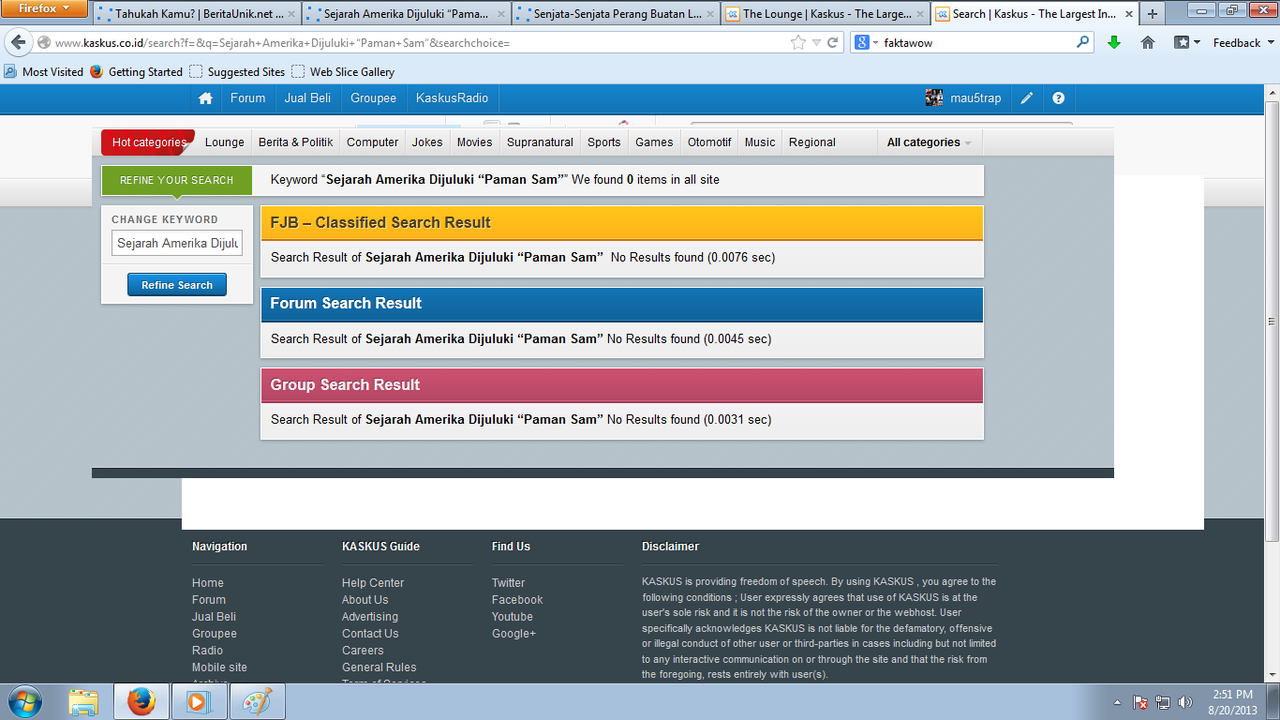
Task: Select Computer category
Action: [373, 142]
